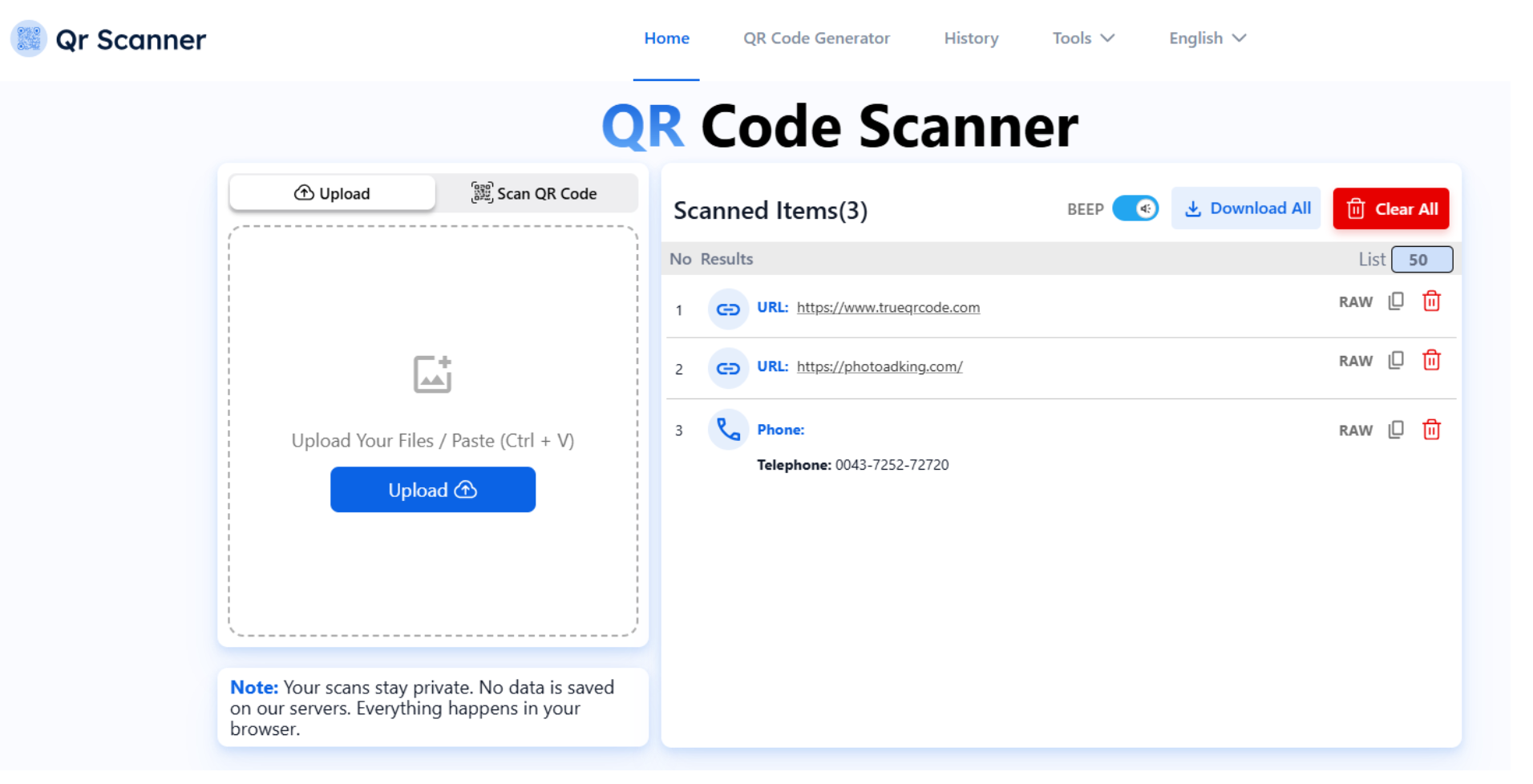Screen dimensions: 1533x784
Task: Click the Download All button
Action: point(1245,208)
